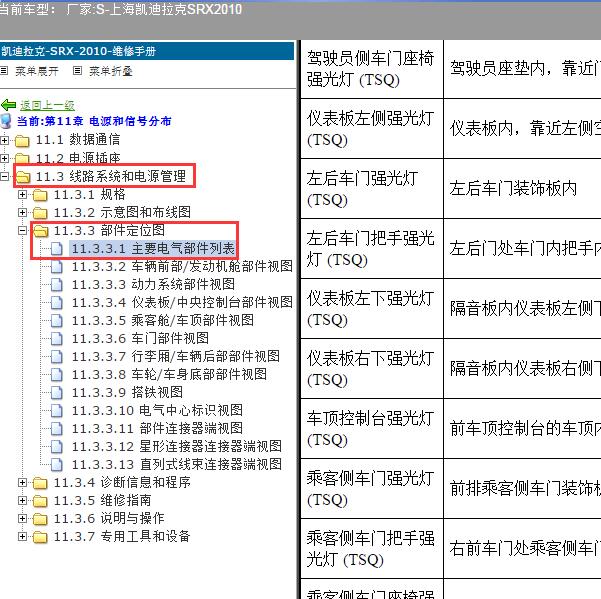
Task: Click page icon of 11.3.3.3 动力系统部件视图
Action: pyautogui.click(x=57, y=285)
